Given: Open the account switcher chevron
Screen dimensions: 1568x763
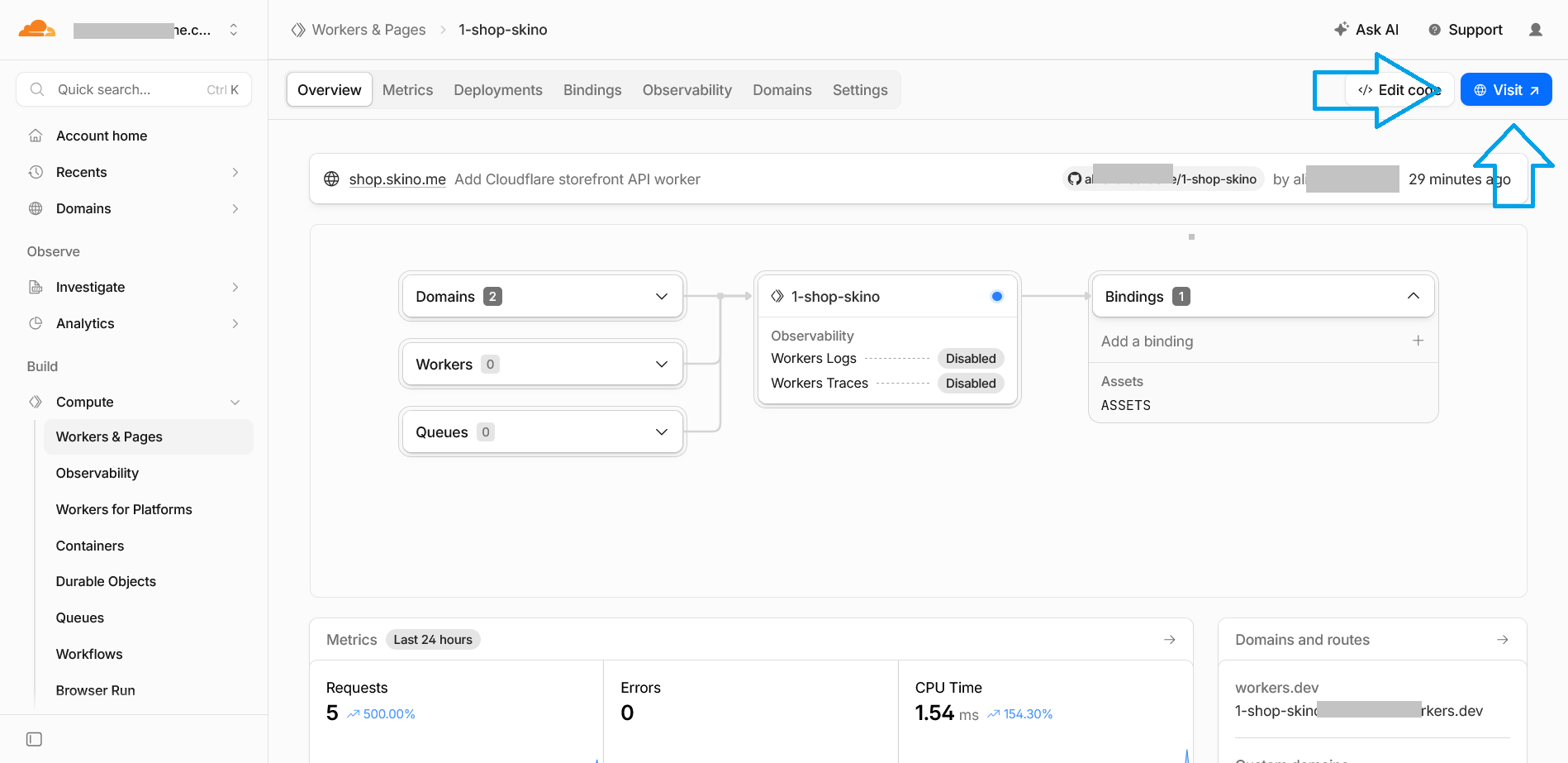Looking at the screenshot, I should [234, 30].
